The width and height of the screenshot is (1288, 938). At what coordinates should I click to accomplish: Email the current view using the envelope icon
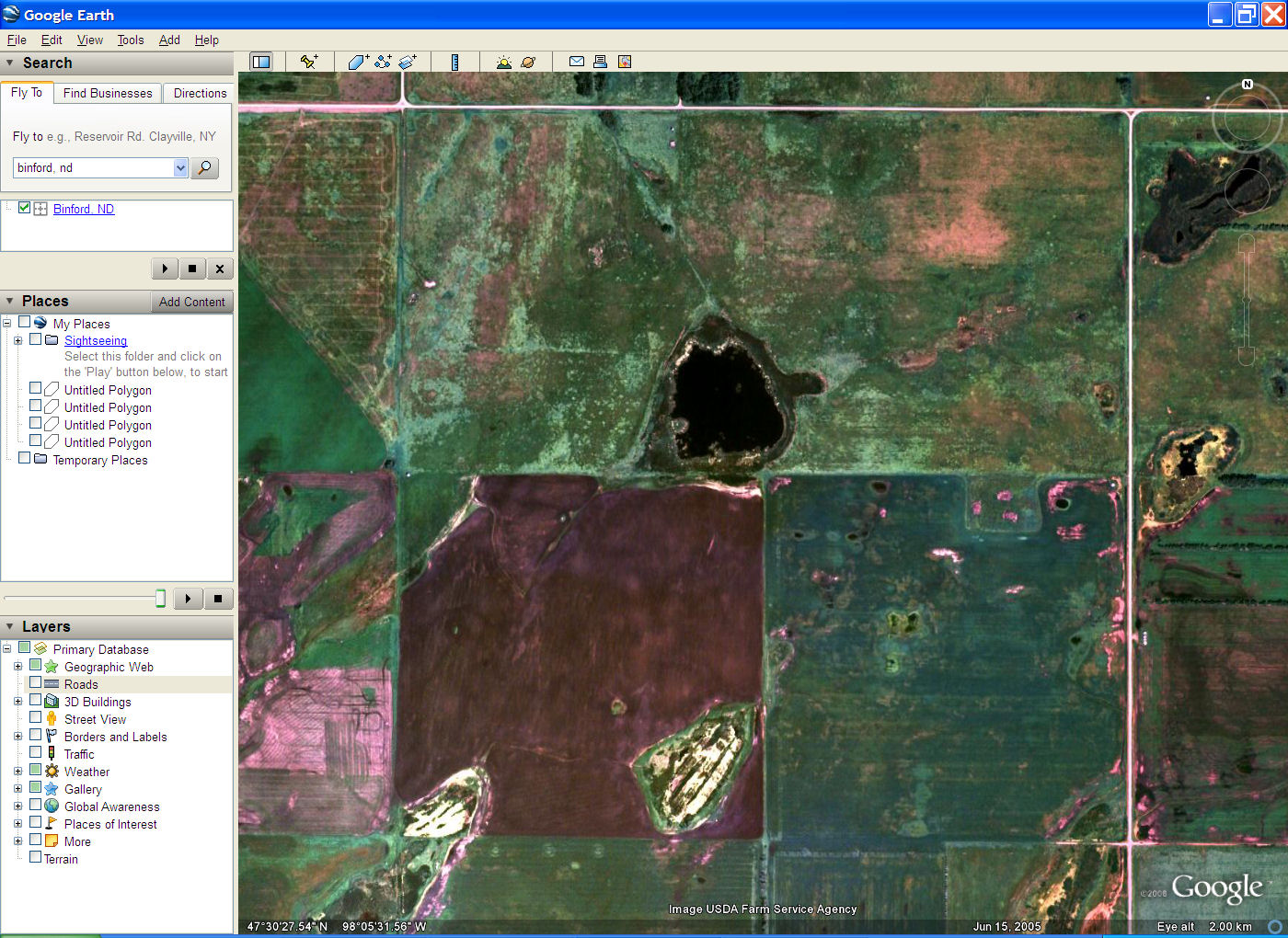[577, 62]
